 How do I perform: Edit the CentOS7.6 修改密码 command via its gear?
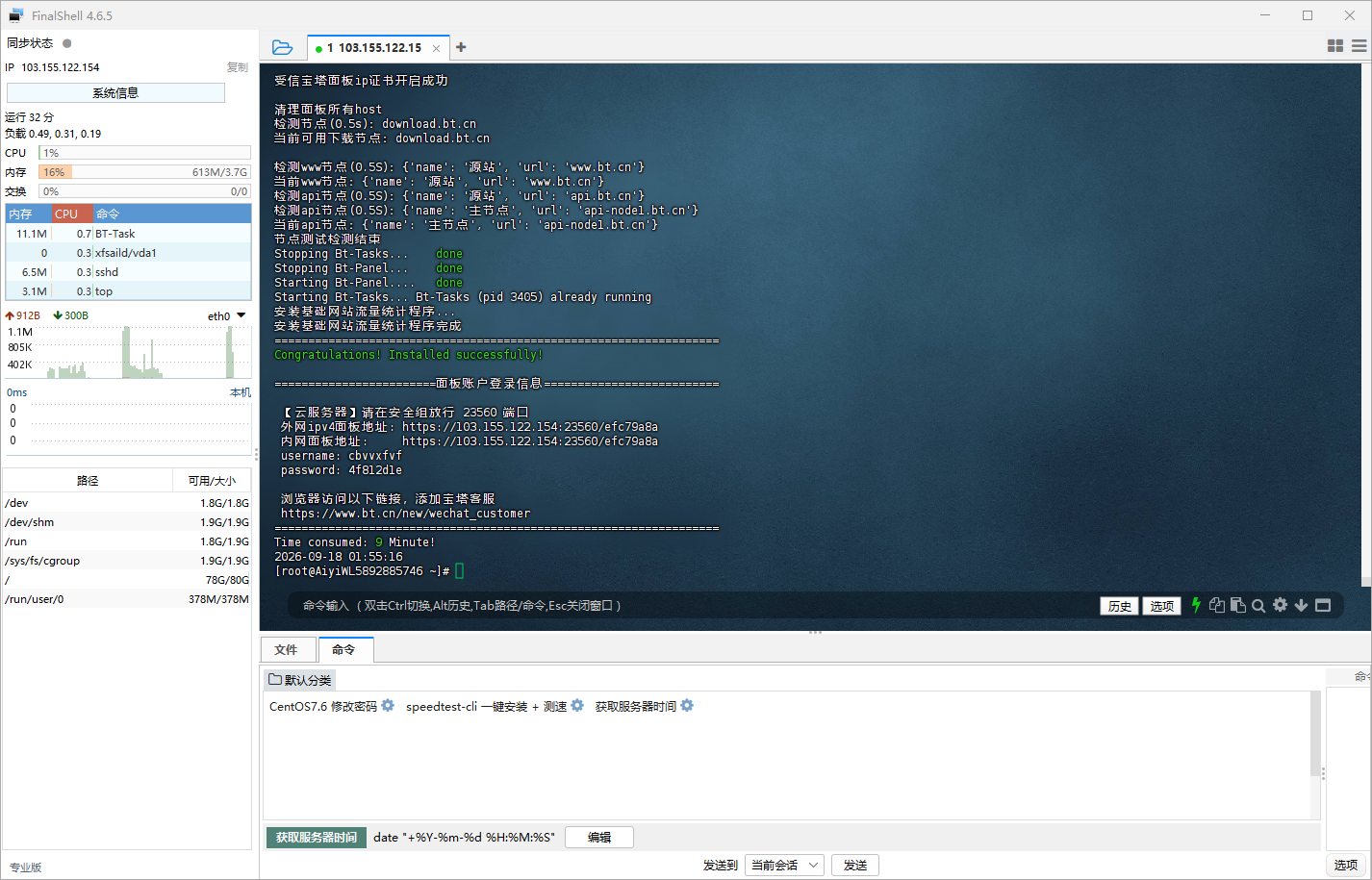[388, 705]
